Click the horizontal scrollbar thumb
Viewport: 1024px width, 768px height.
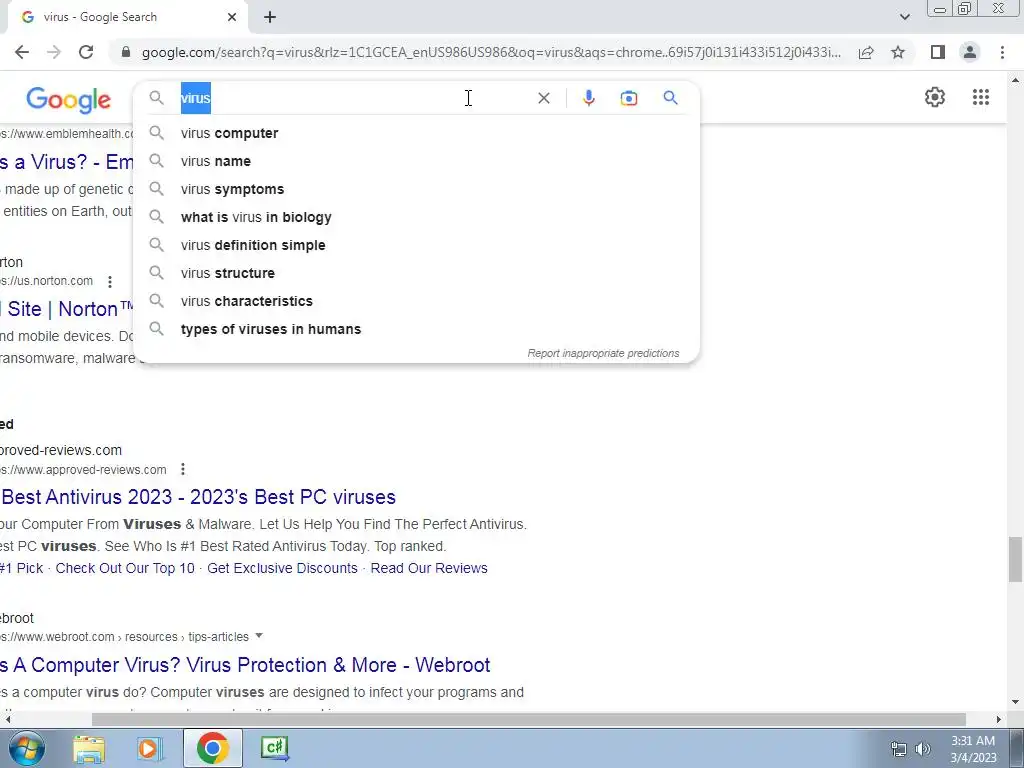pyautogui.click(x=528, y=720)
